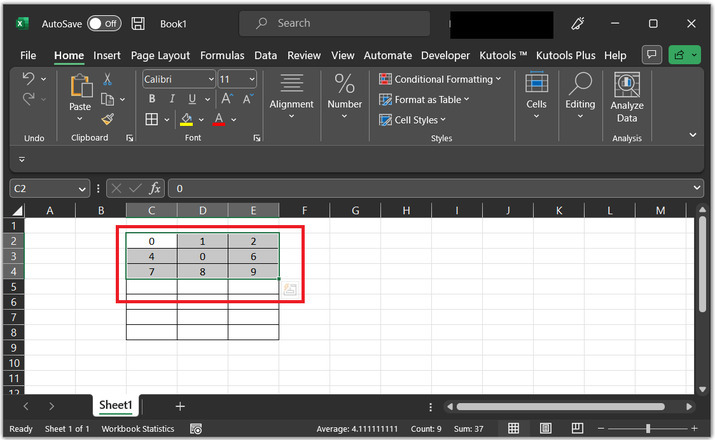Click the Save disk icon in title bar

138,24
